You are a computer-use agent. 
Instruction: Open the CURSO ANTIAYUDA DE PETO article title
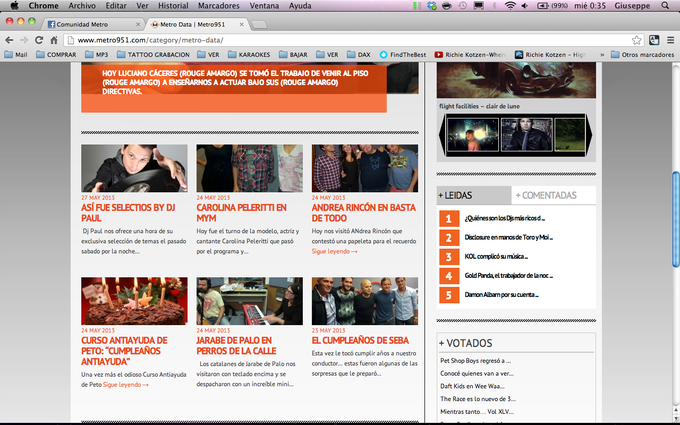pos(124,350)
